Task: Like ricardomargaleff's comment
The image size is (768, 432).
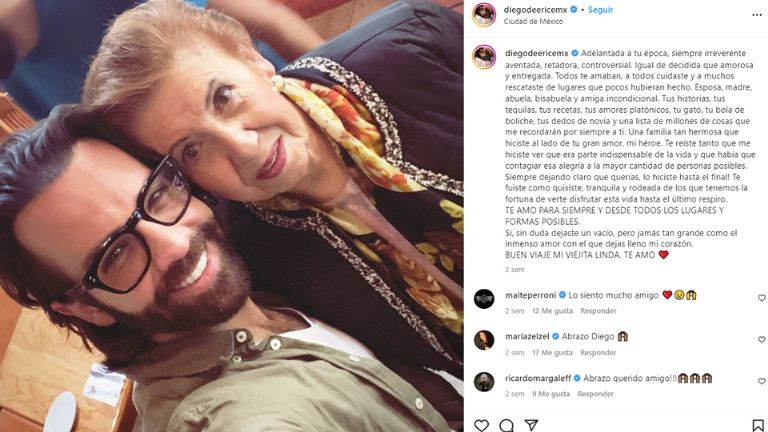Action: pyautogui.click(x=761, y=380)
